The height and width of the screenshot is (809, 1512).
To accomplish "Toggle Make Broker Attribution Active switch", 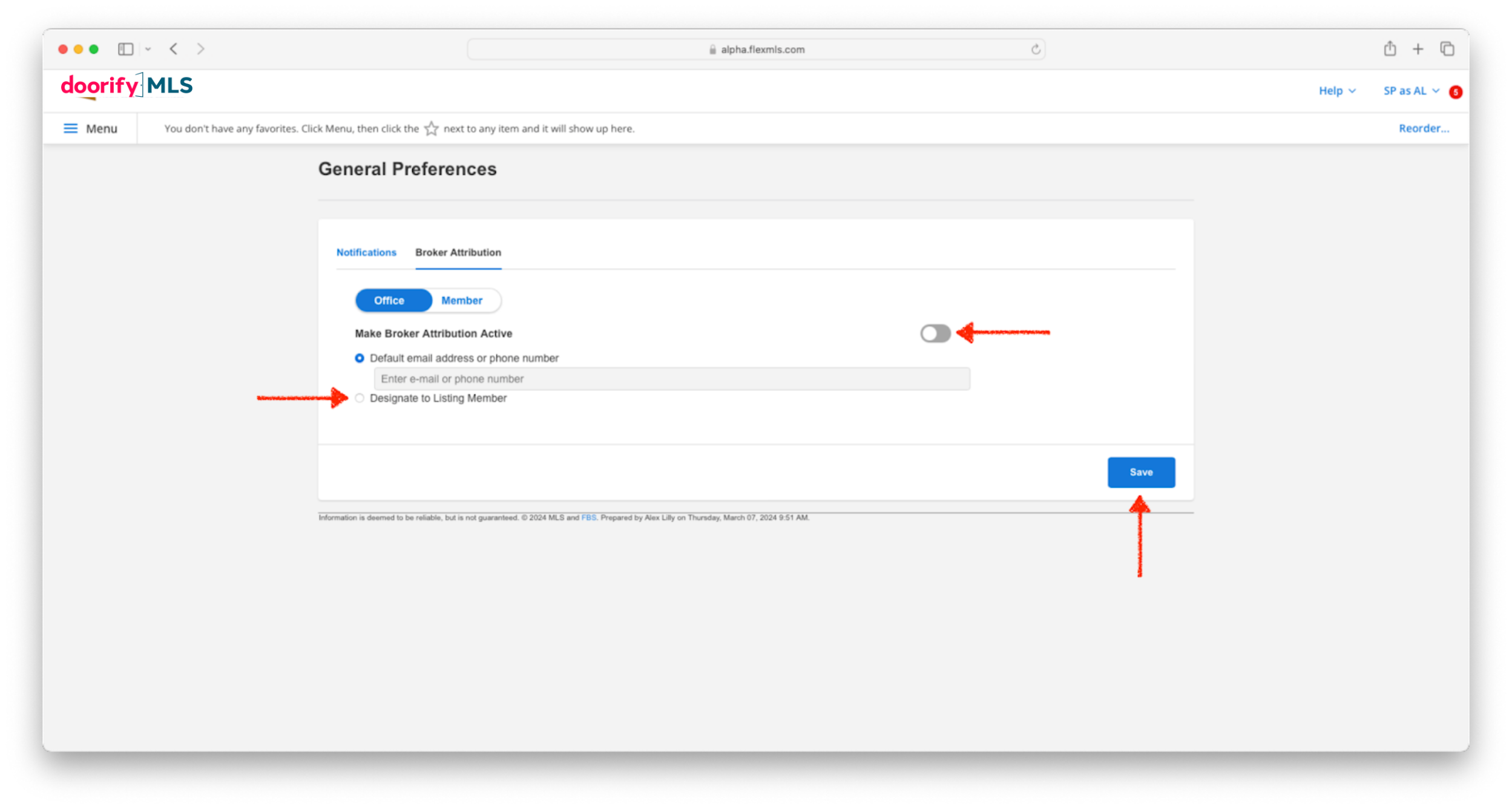I will (x=935, y=333).
